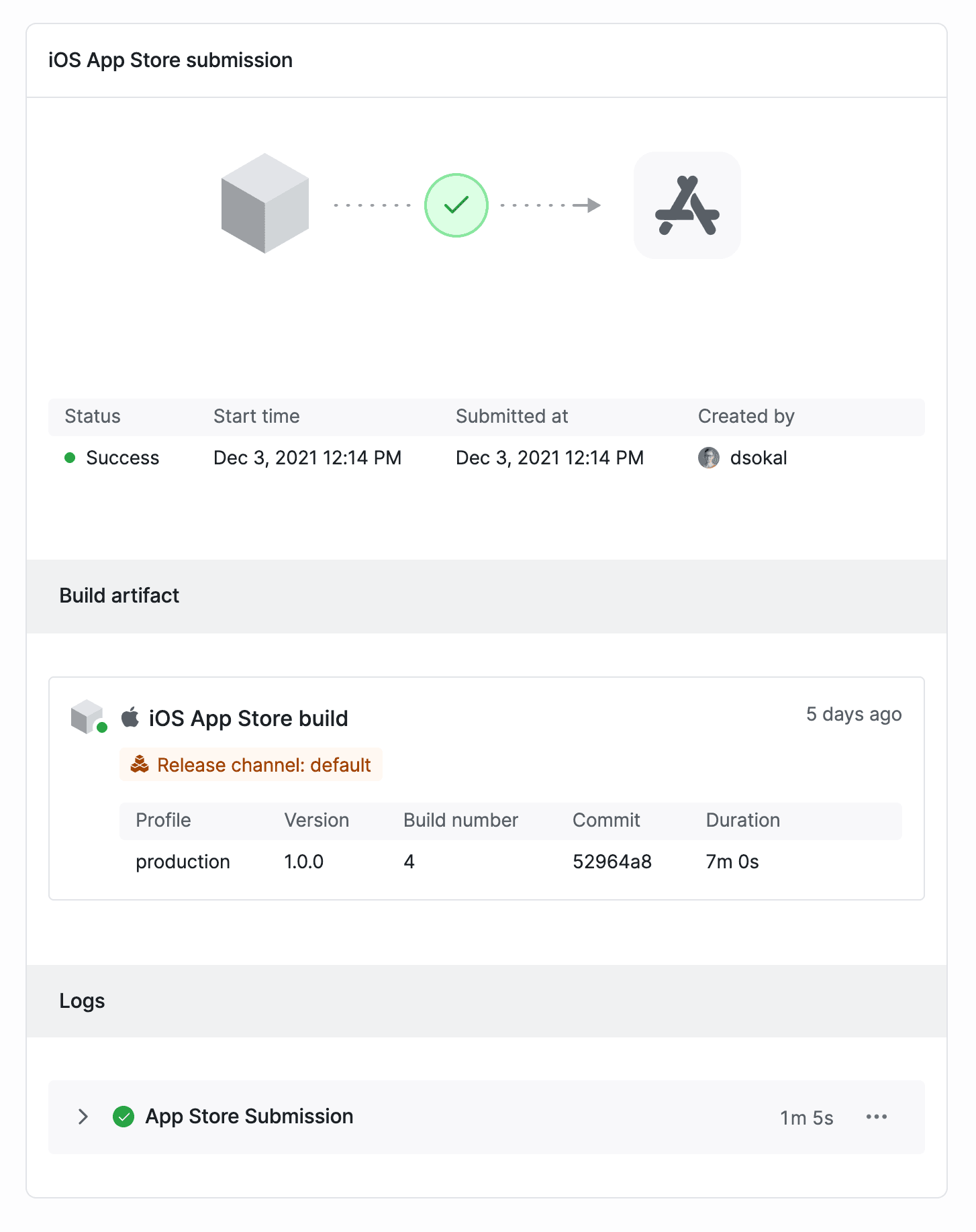
Task: Open the iOS App Store build link
Action: [248, 718]
